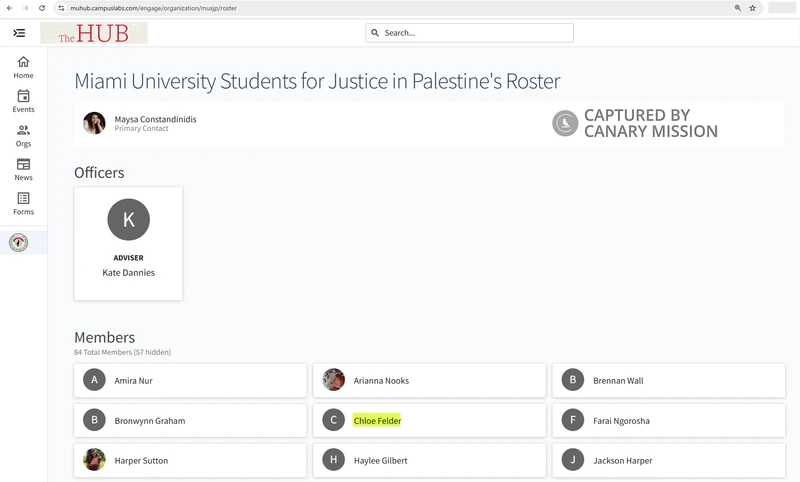Click Maysa Constandinidis name
This screenshot has width=800, height=482.
click(x=155, y=119)
